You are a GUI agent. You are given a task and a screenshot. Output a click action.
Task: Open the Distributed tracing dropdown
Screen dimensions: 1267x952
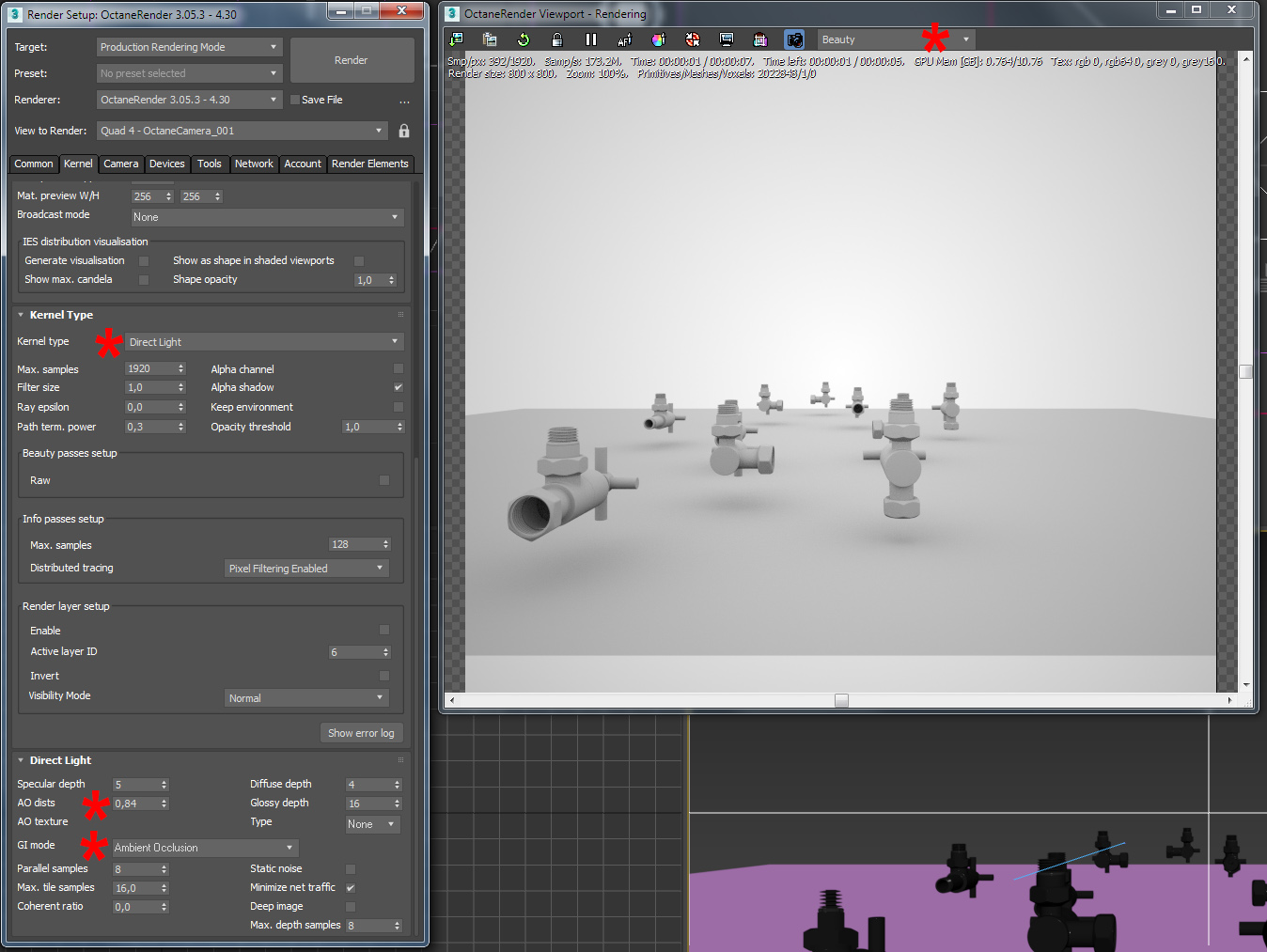pyautogui.click(x=306, y=569)
